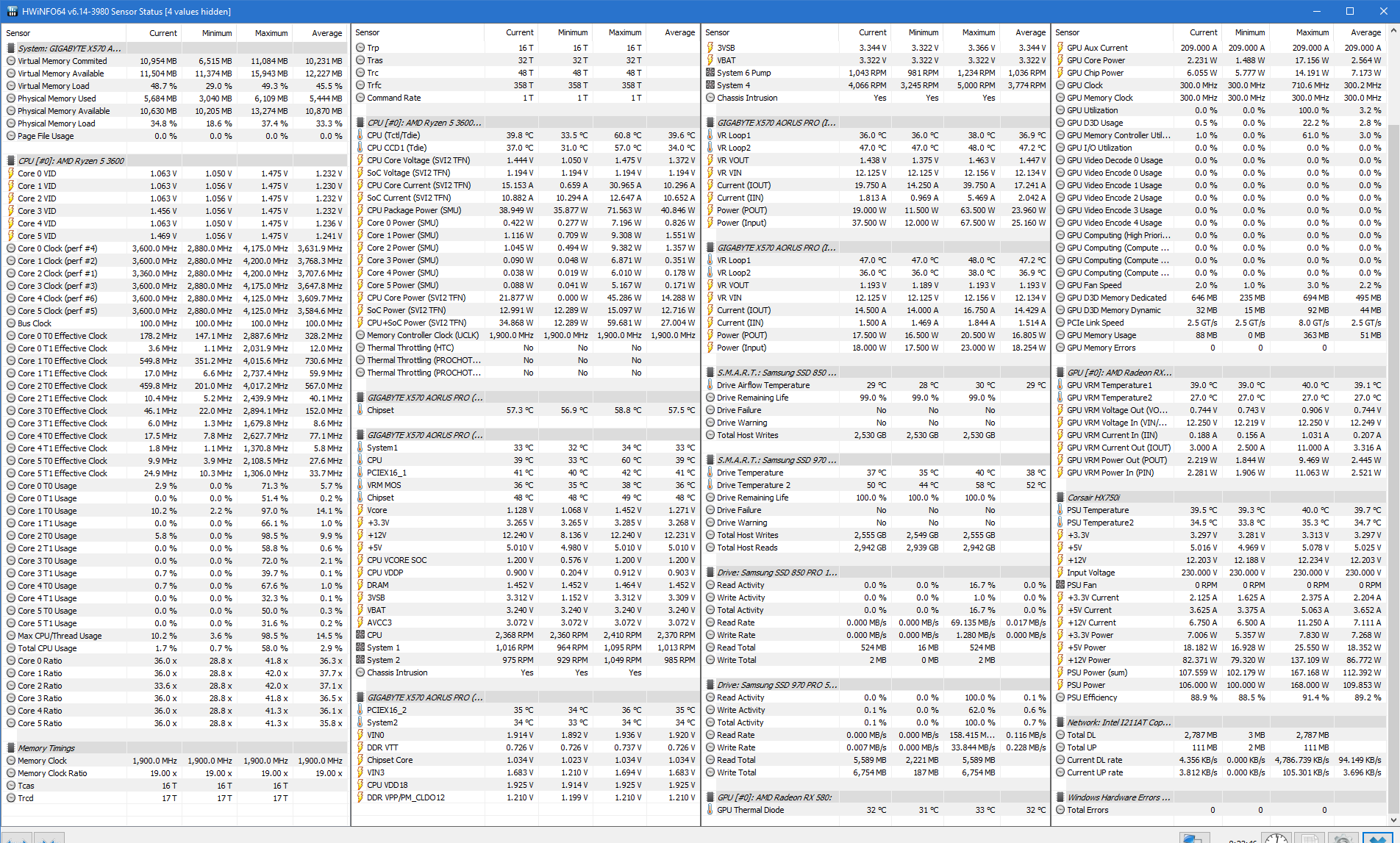Viewport: 1400px width, 843px height.
Task: Click the Drive Temperature 2 row
Action: click(x=876, y=485)
